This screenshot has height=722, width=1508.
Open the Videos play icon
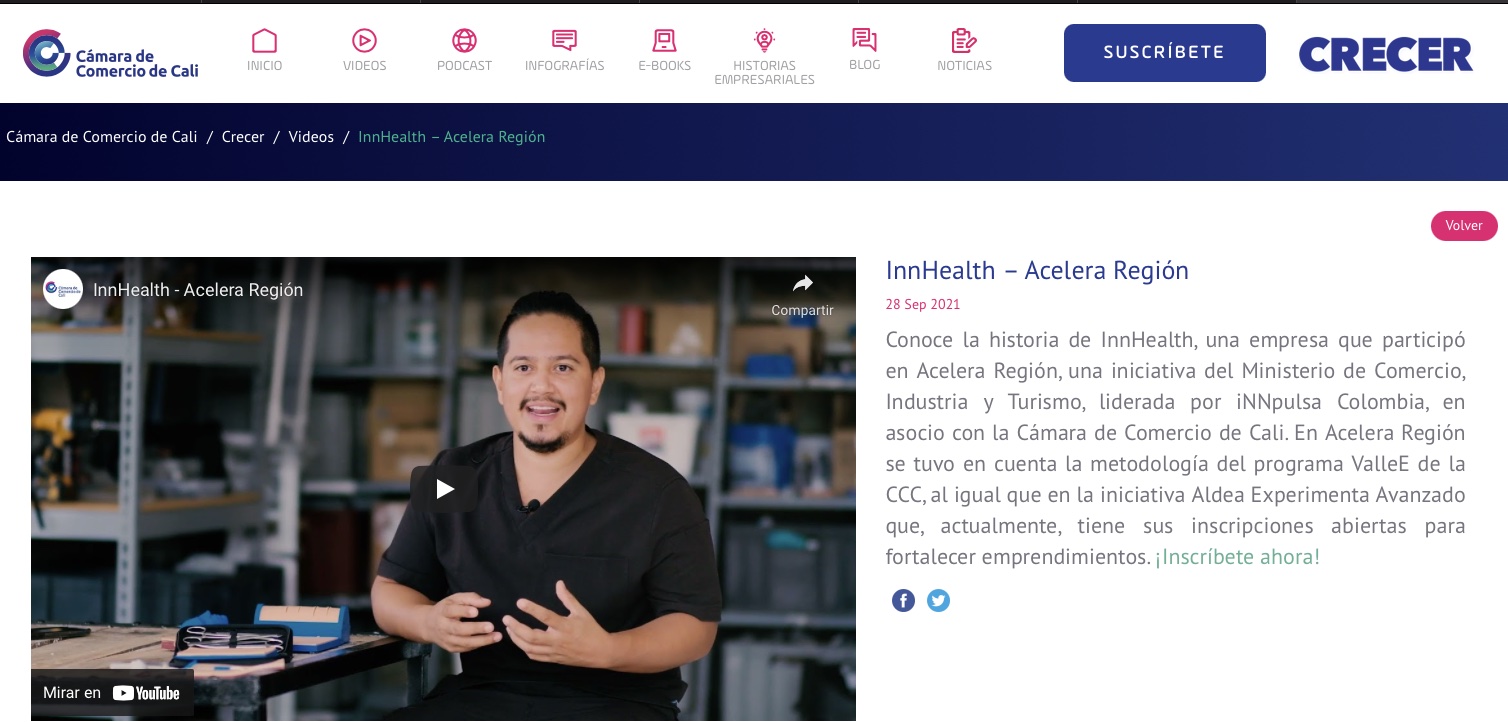click(x=364, y=41)
